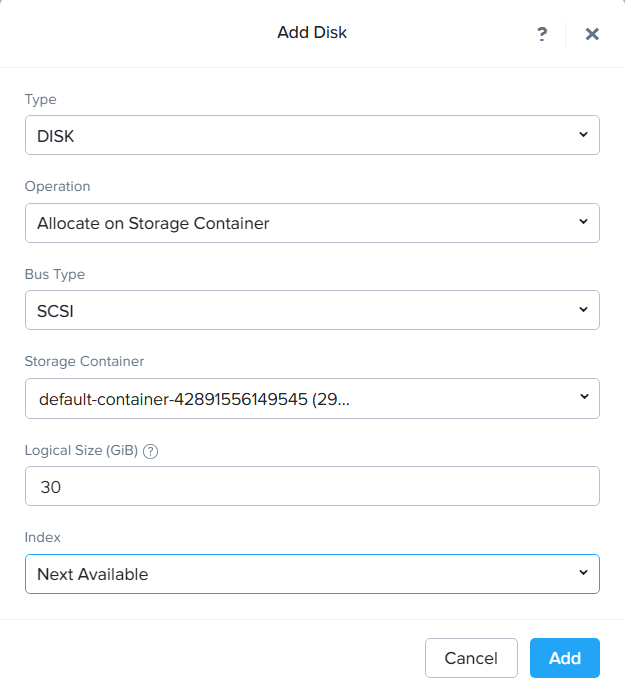Close the Add Disk dialog
625x693 pixels.
(592, 34)
